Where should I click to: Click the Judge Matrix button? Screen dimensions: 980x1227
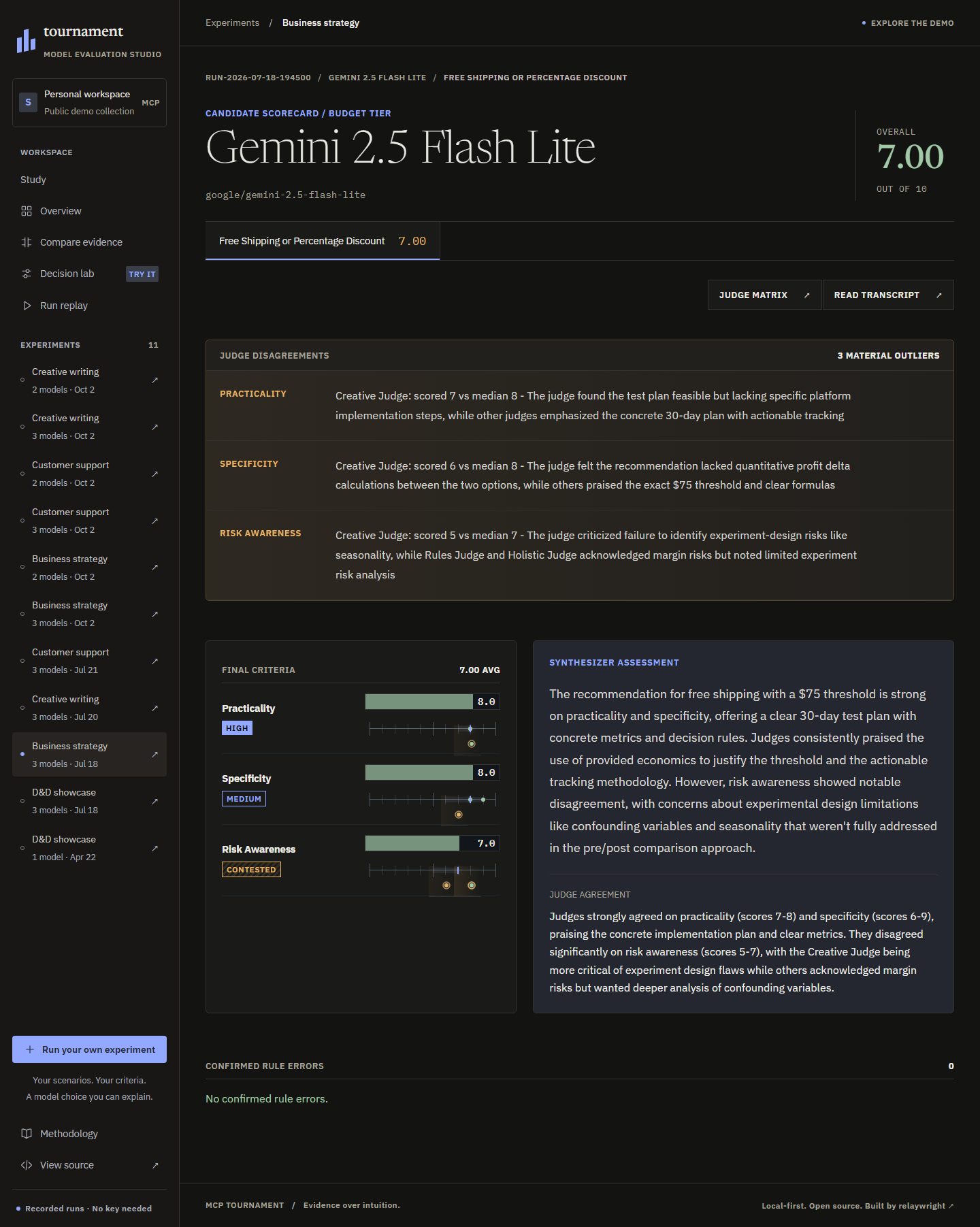coord(765,295)
